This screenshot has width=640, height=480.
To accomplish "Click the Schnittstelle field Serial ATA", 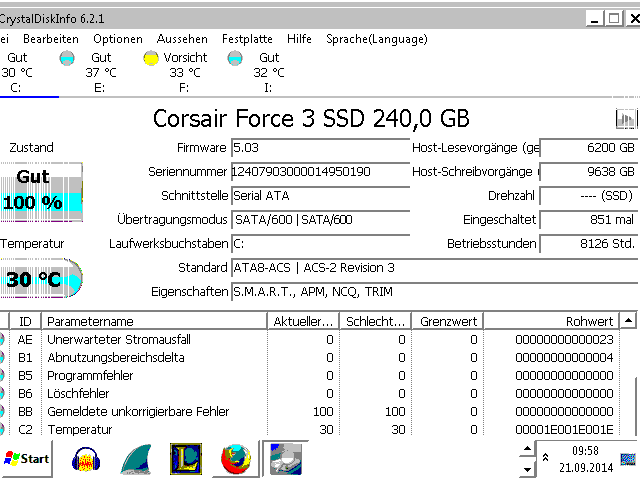I will point(320,196).
